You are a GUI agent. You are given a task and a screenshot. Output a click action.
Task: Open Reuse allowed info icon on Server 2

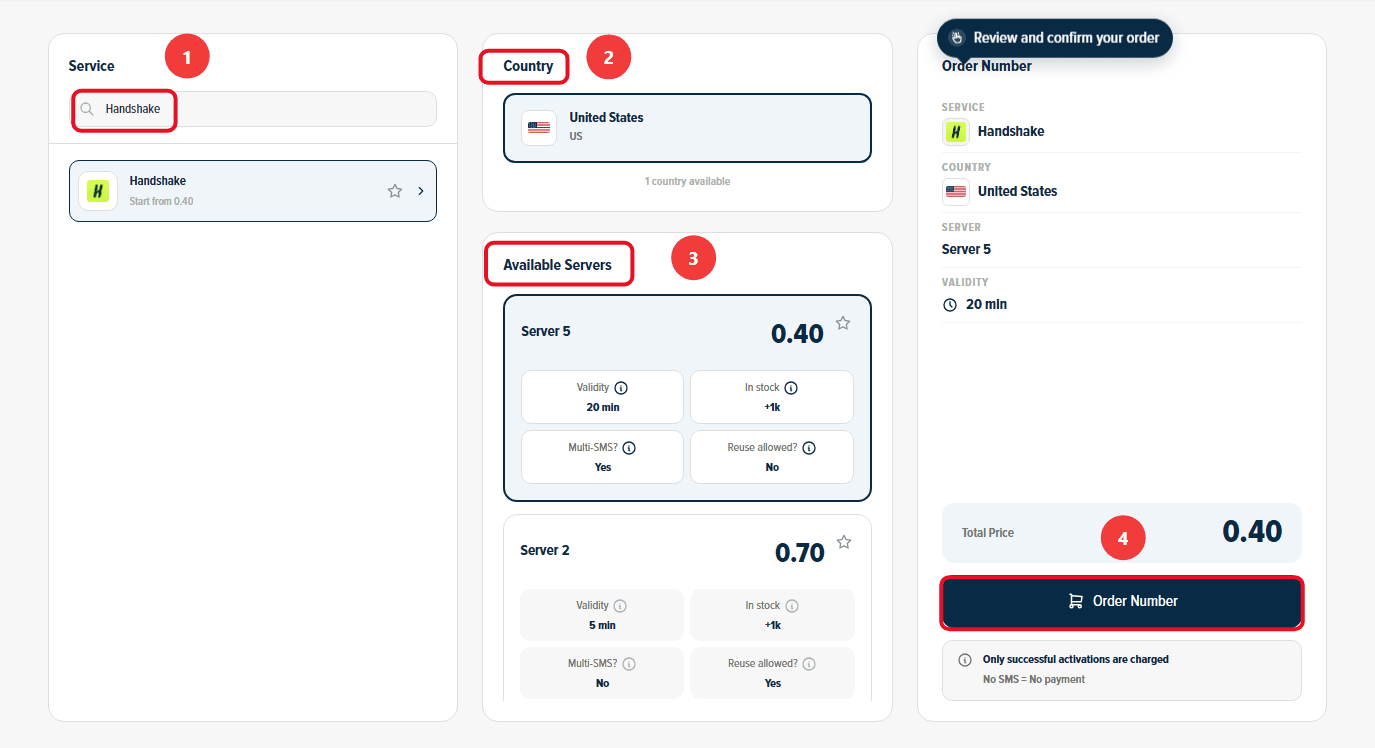(x=809, y=664)
